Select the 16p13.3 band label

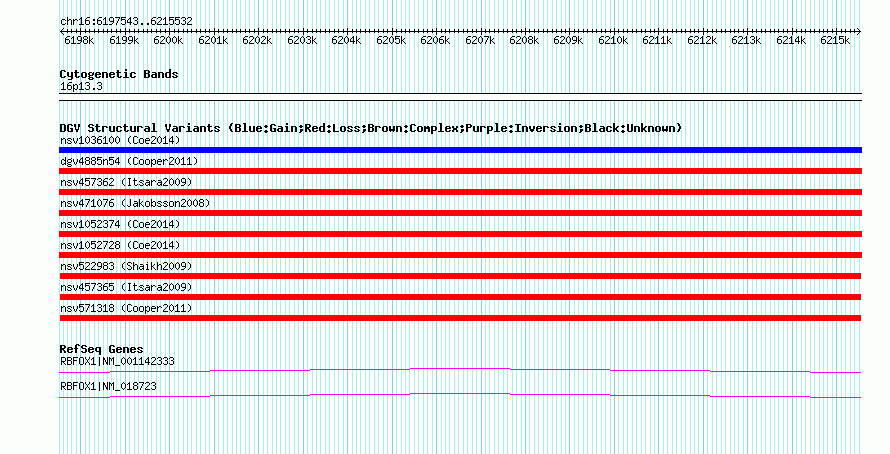pos(81,87)
